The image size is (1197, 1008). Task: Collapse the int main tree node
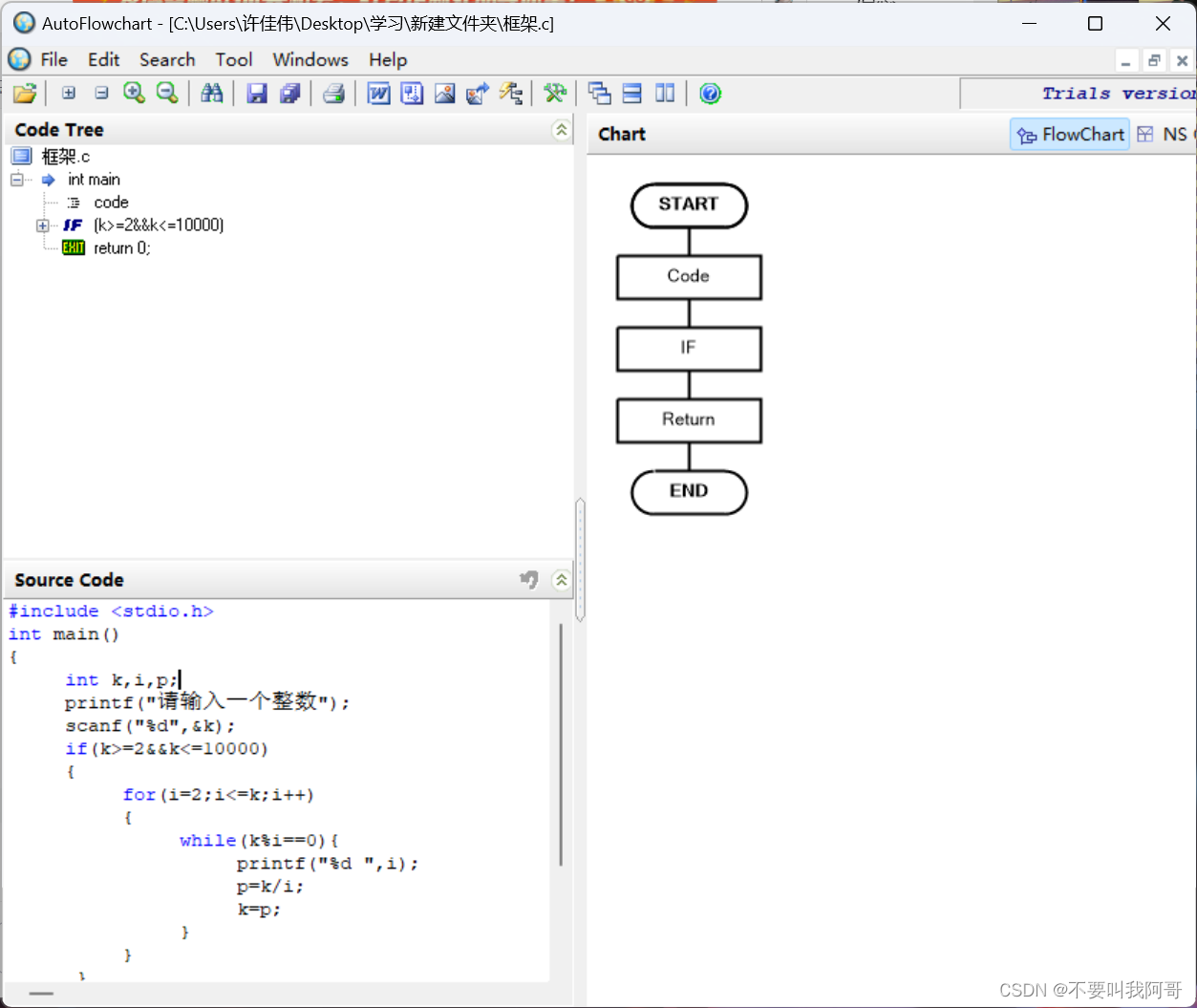pos(17,180)
